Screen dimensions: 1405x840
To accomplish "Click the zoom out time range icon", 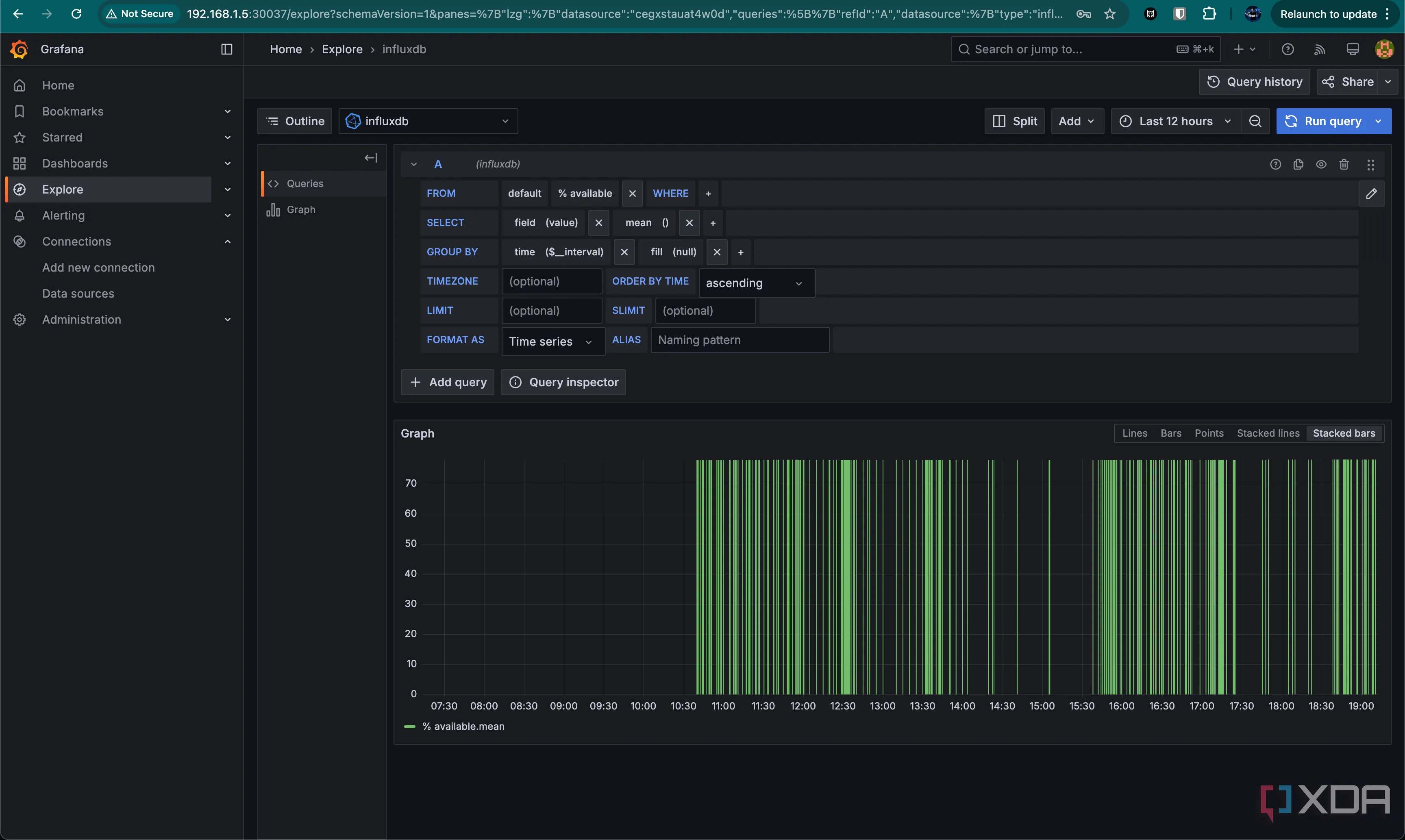I will coord(1255,121).
